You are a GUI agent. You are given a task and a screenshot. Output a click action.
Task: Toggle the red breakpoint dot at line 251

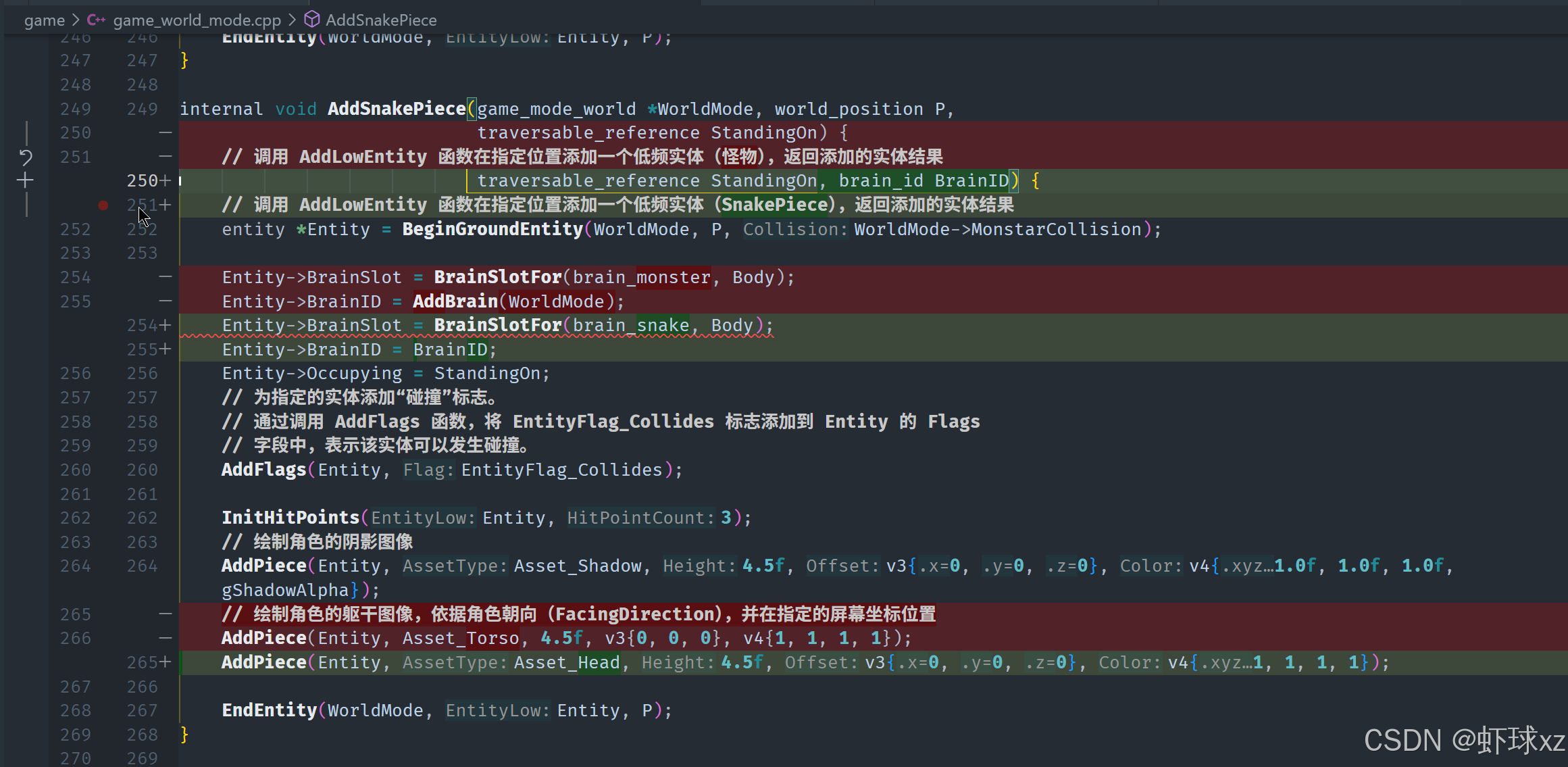103,205
